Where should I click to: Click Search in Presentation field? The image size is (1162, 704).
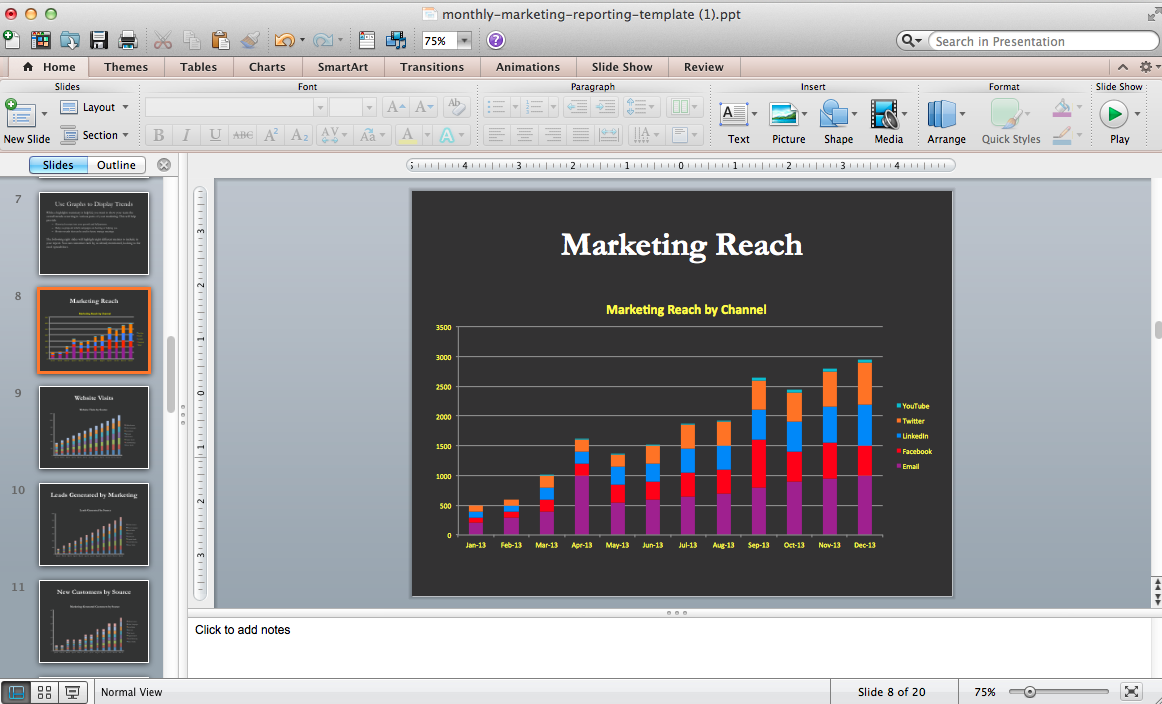coord(1043,41)
